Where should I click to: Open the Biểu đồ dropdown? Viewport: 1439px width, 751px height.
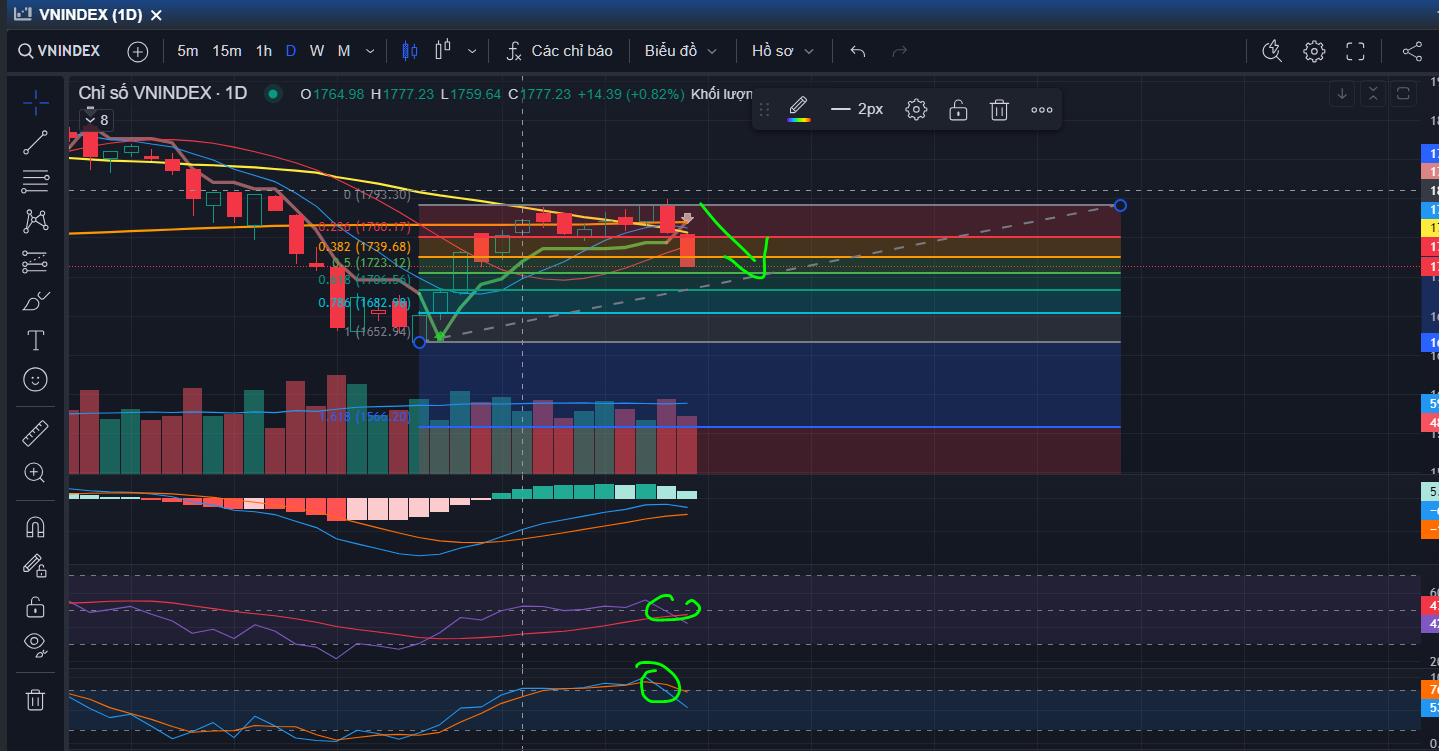681,51
